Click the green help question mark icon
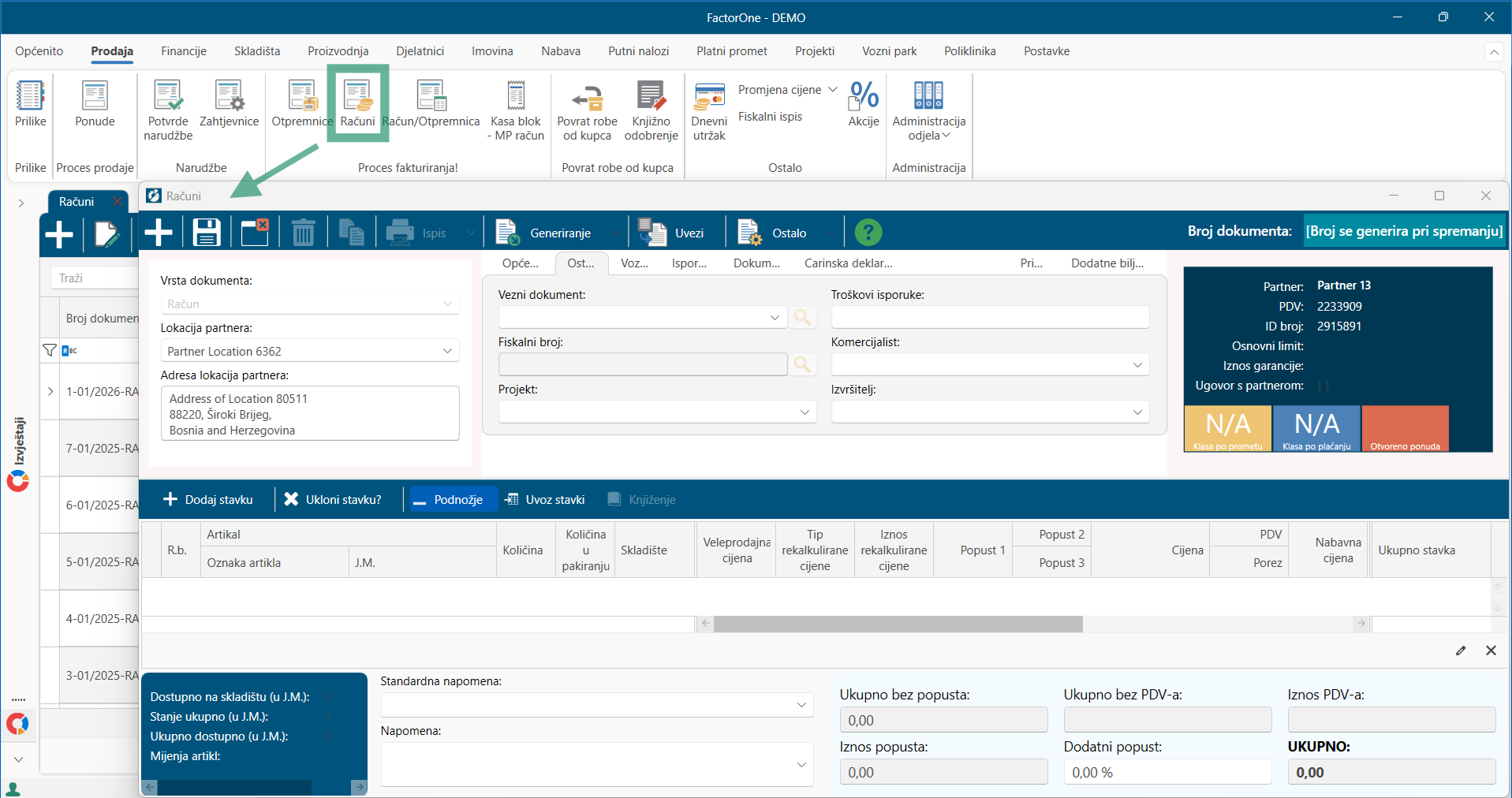Screen dimensions: 1512x798 pyautogui.click(x=868, y=233)
